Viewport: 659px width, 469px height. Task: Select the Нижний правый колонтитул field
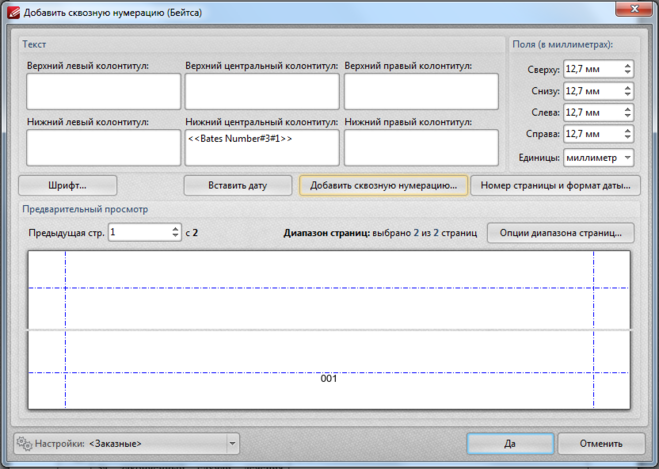click(x=420, y=147)
